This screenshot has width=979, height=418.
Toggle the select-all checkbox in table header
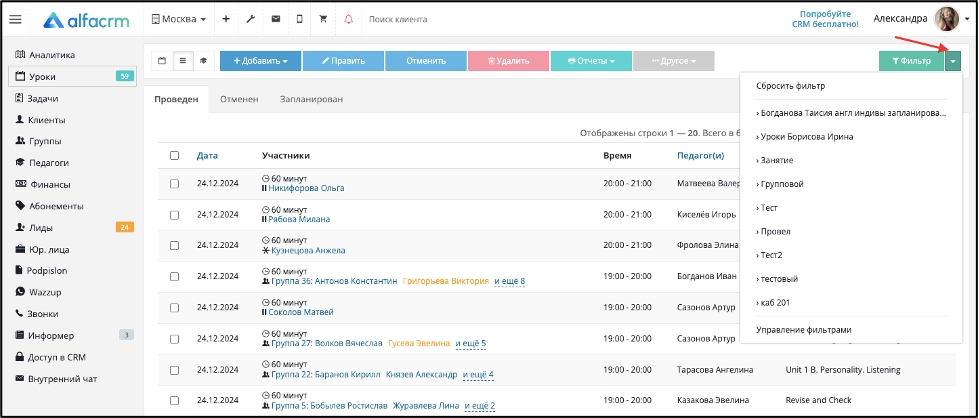175,156
